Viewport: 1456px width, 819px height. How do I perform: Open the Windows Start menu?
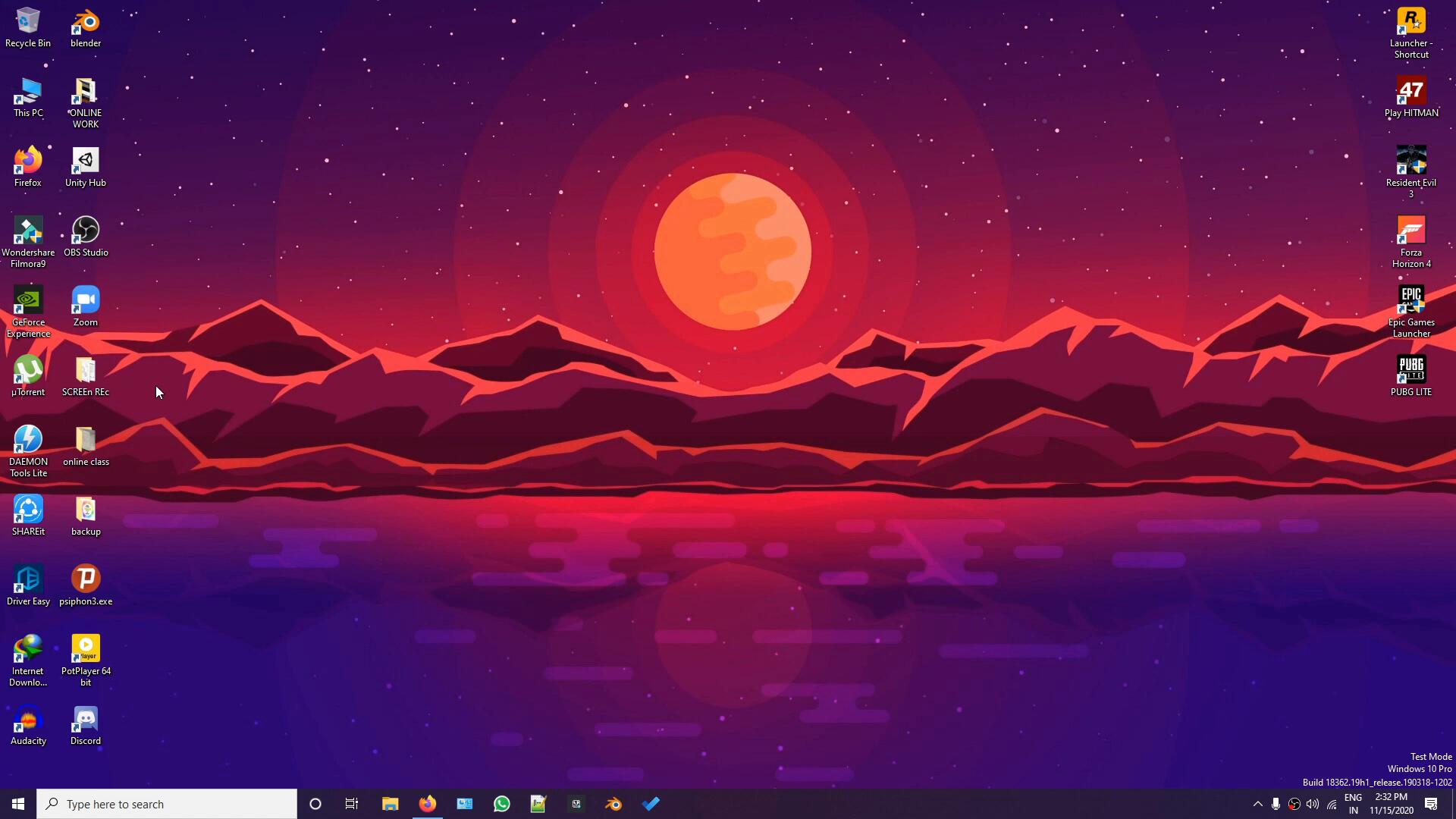tap(18, 804)
